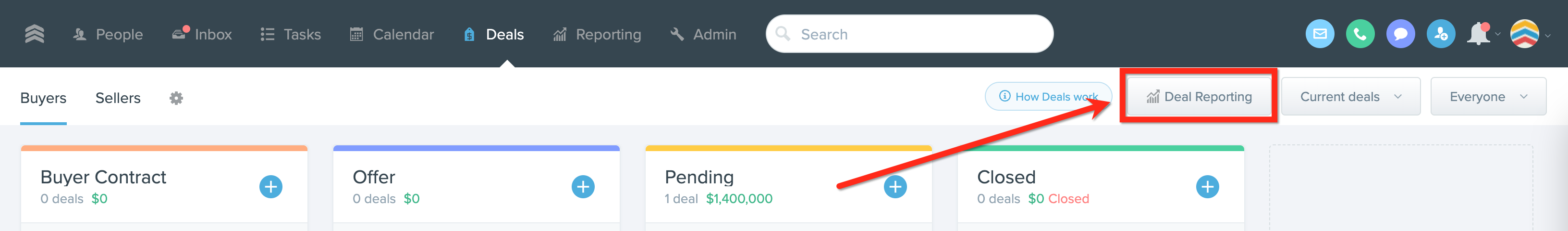
Task: Open the notifications bell icon
Action: point(1479,34)
